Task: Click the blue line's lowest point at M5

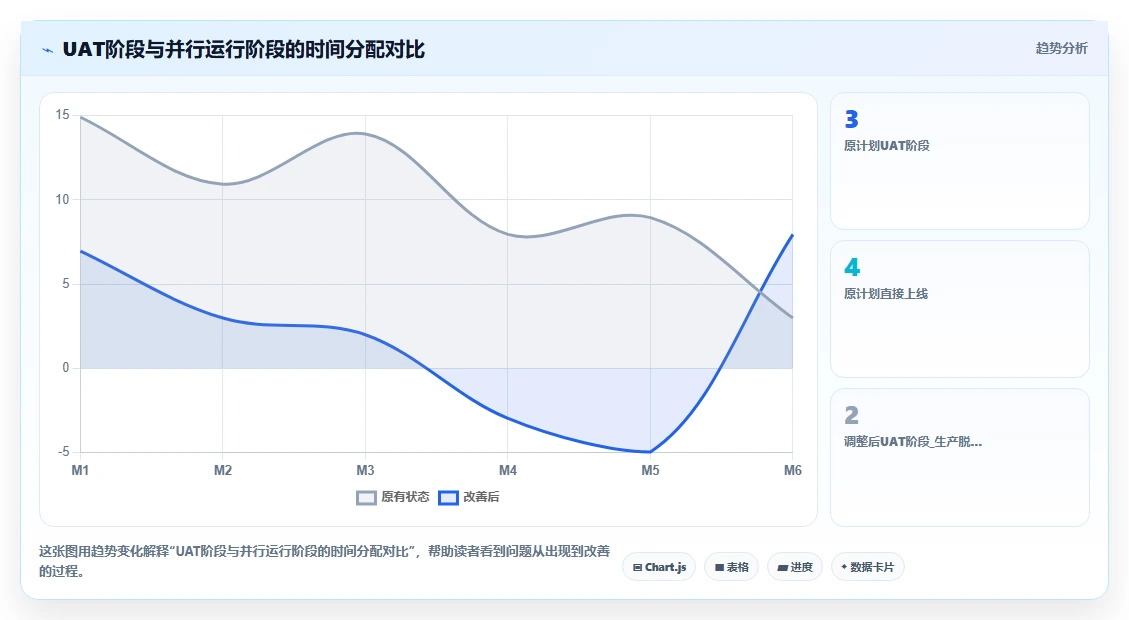Action: coord(650,452)
